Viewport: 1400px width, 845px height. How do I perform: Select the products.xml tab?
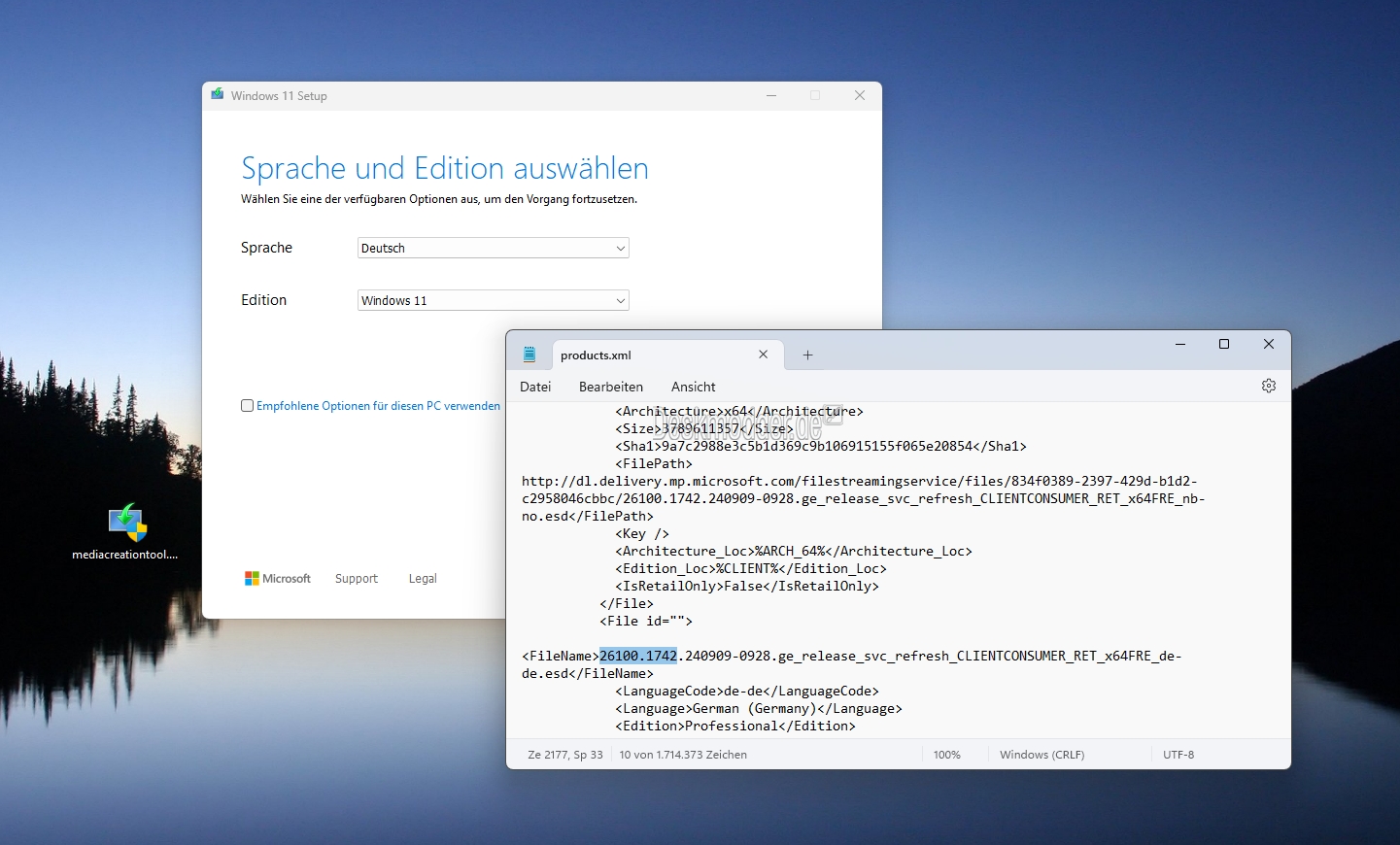pyautogui.click(x=666, y=355)
